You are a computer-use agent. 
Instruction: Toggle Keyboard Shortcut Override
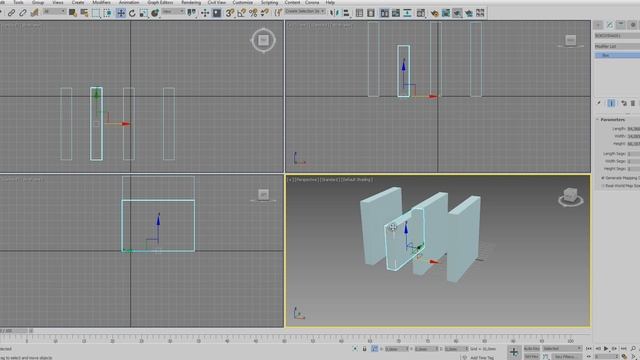click(216, 13)
